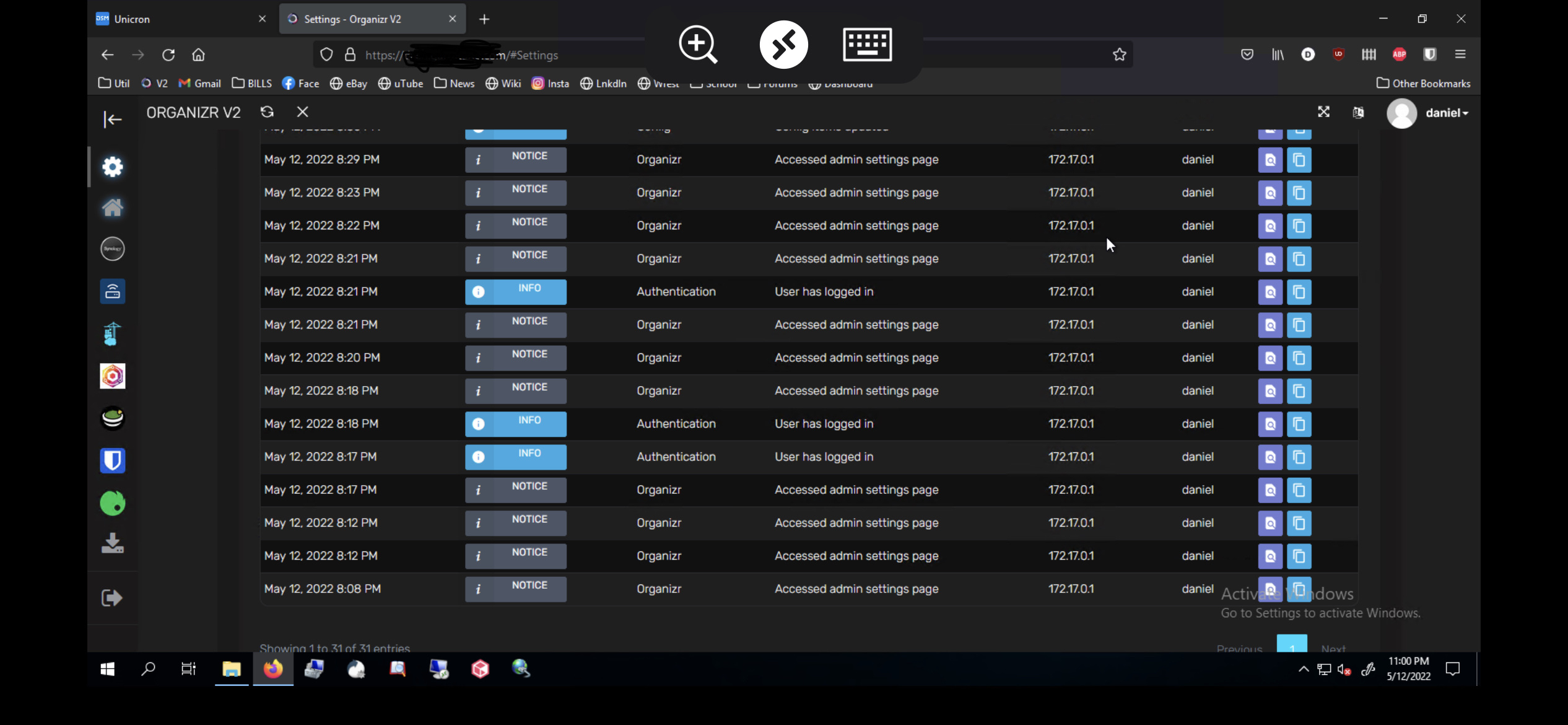
Task: Select the Bitwarden shield icon in sidebar
Action: click(x=112, y=460)
